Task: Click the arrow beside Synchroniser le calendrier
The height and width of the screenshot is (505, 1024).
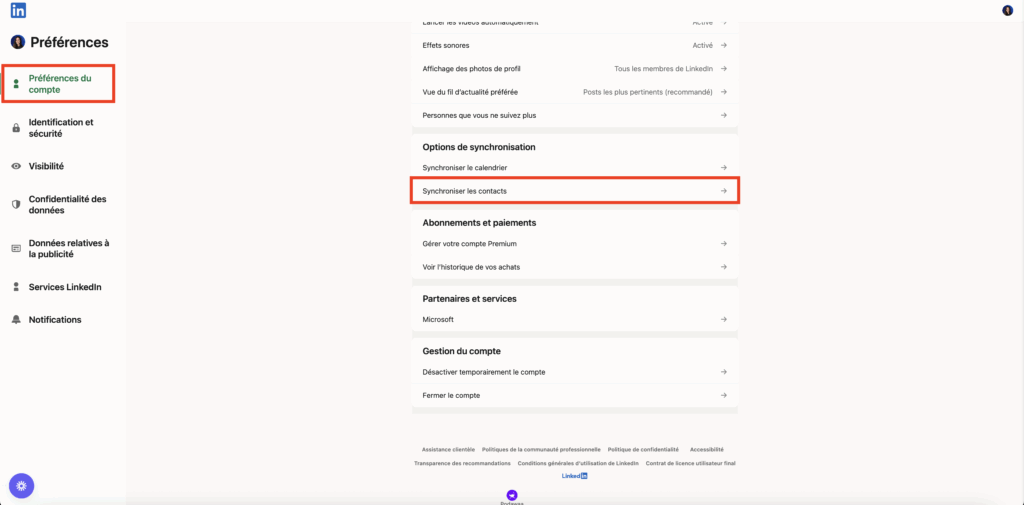Action: click(724, 167)
